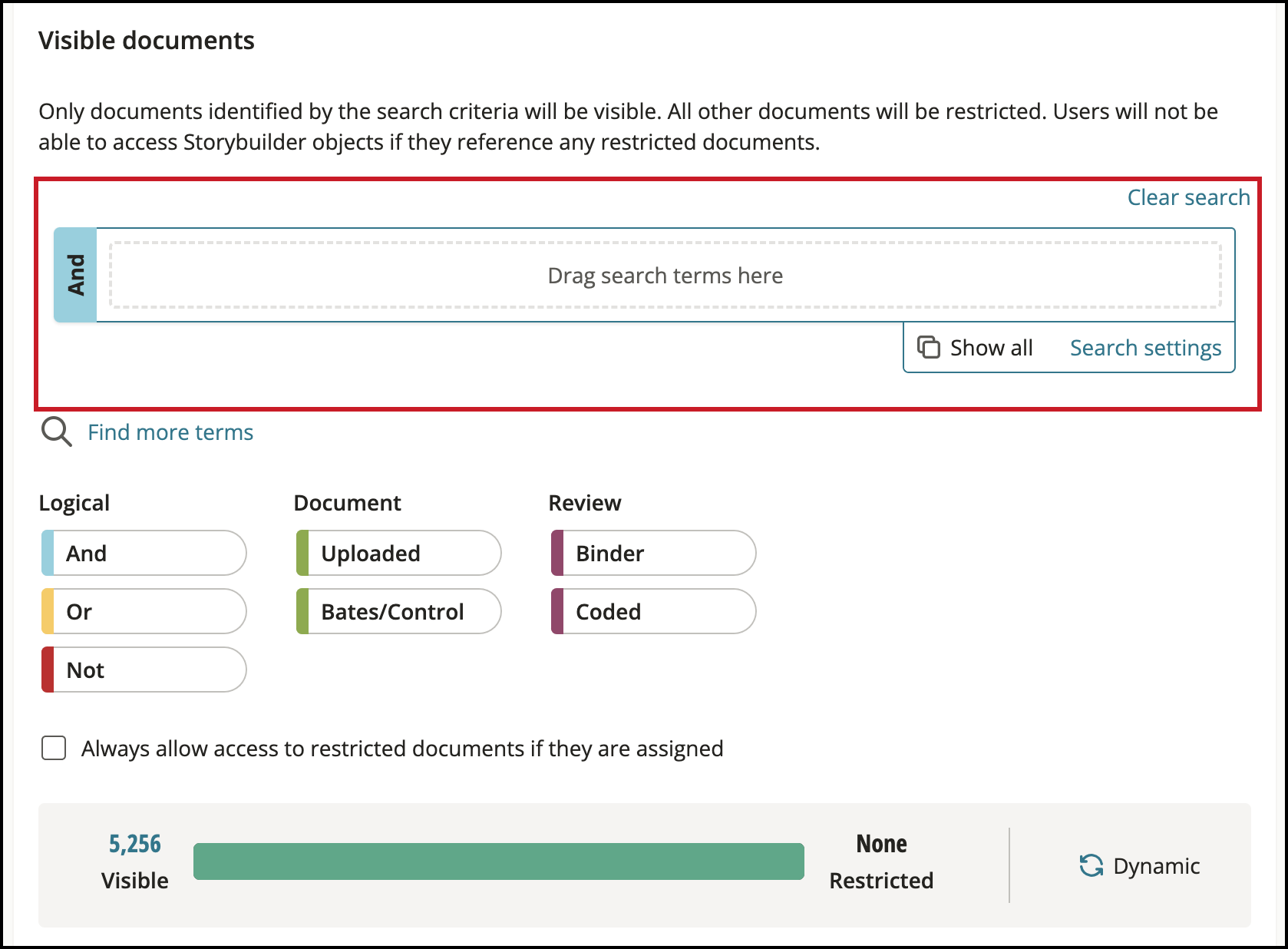Select the Uploaded document term pill
The height and width of the screenshot is (949, 1288).
[398, 553]
